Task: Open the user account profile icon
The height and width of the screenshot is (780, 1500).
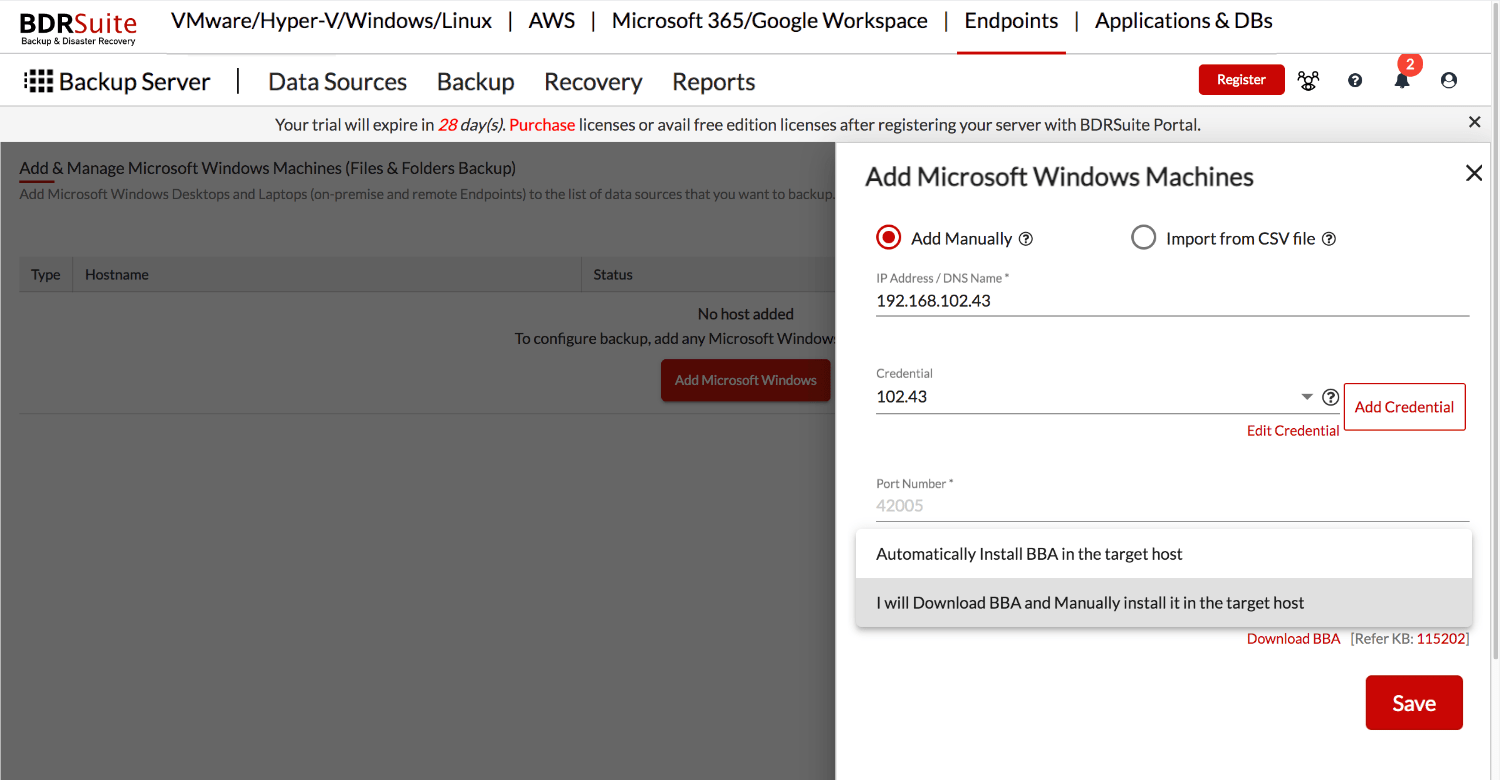Action: [1449, 80]
